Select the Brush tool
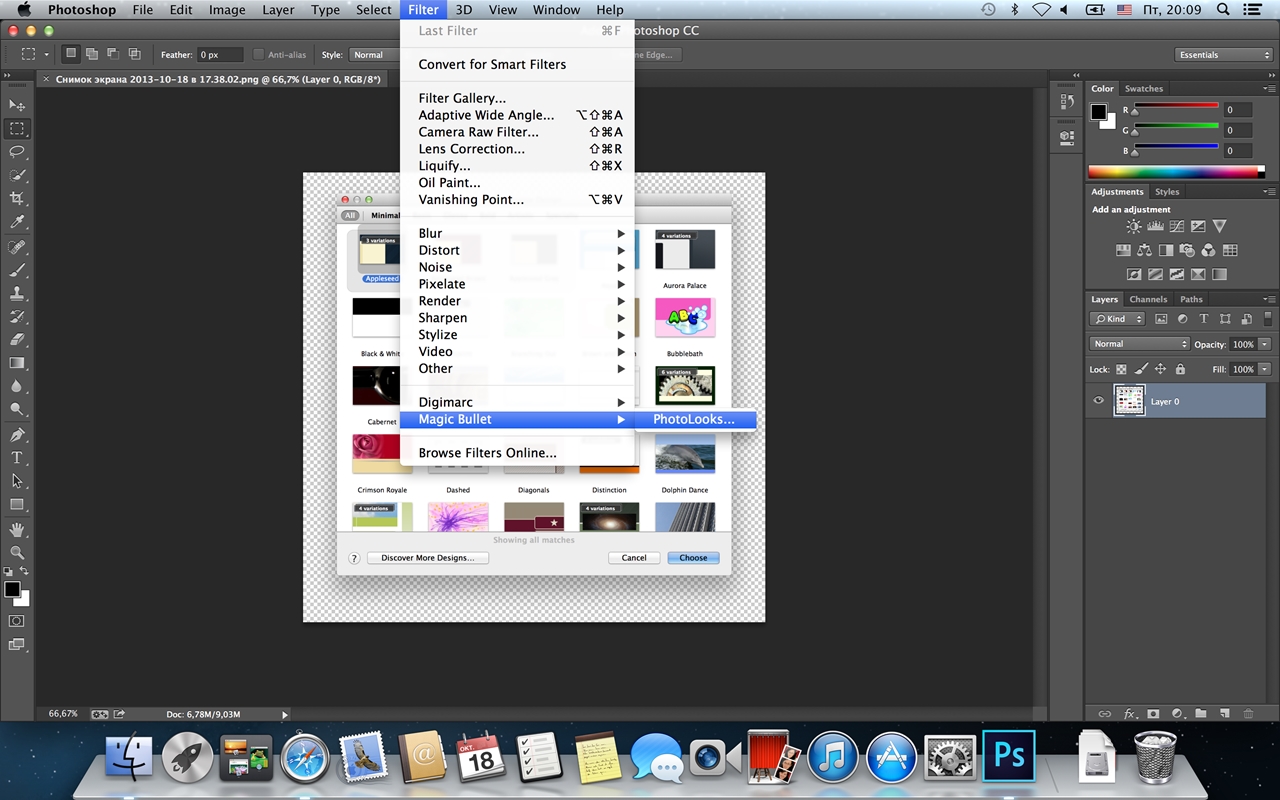The width and height of the screenshot is (1280, 800). click(17, 270)
